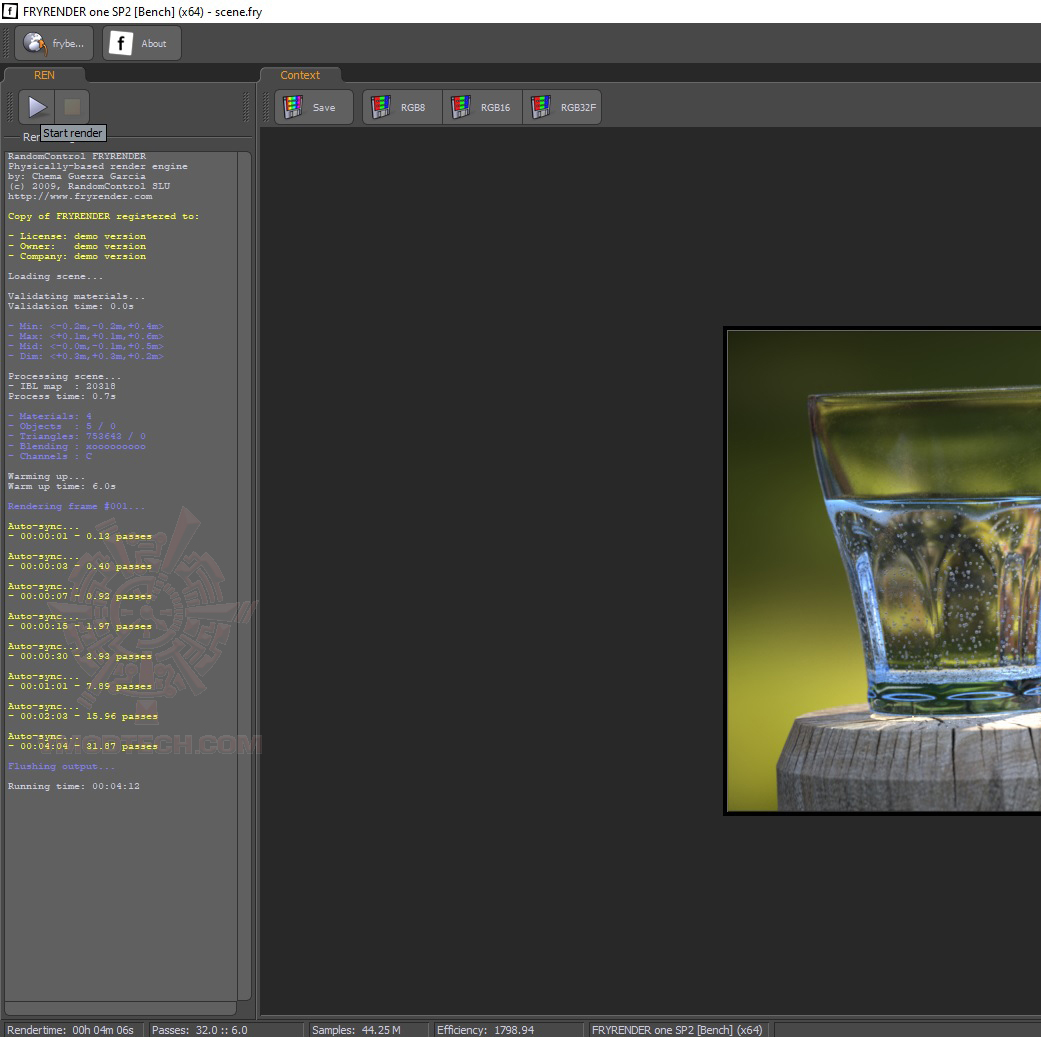Save the rendered image
Viewport: 1041px width, 1037px height.
[x=314, y=108]
